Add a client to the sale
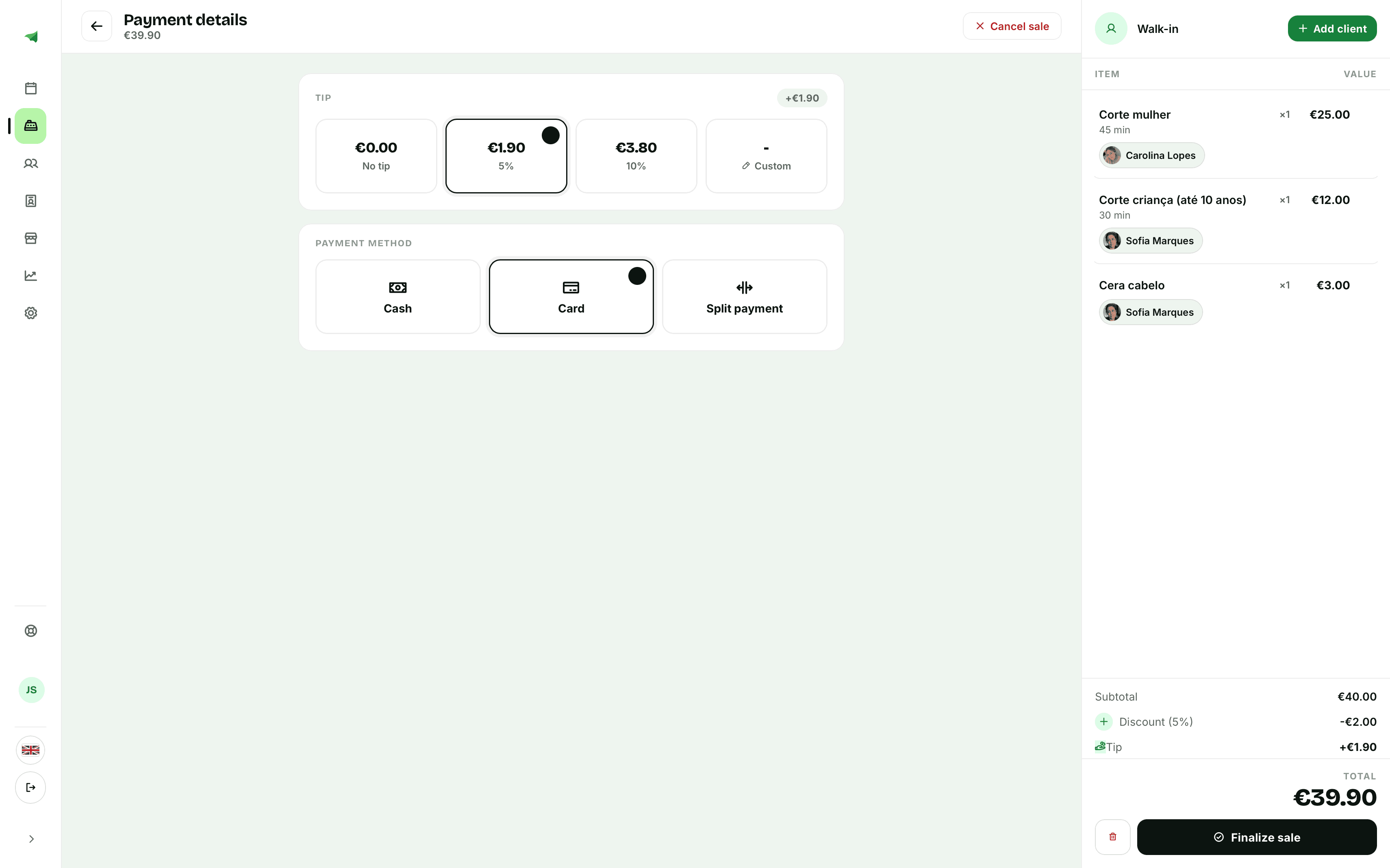 [1332, 29]
